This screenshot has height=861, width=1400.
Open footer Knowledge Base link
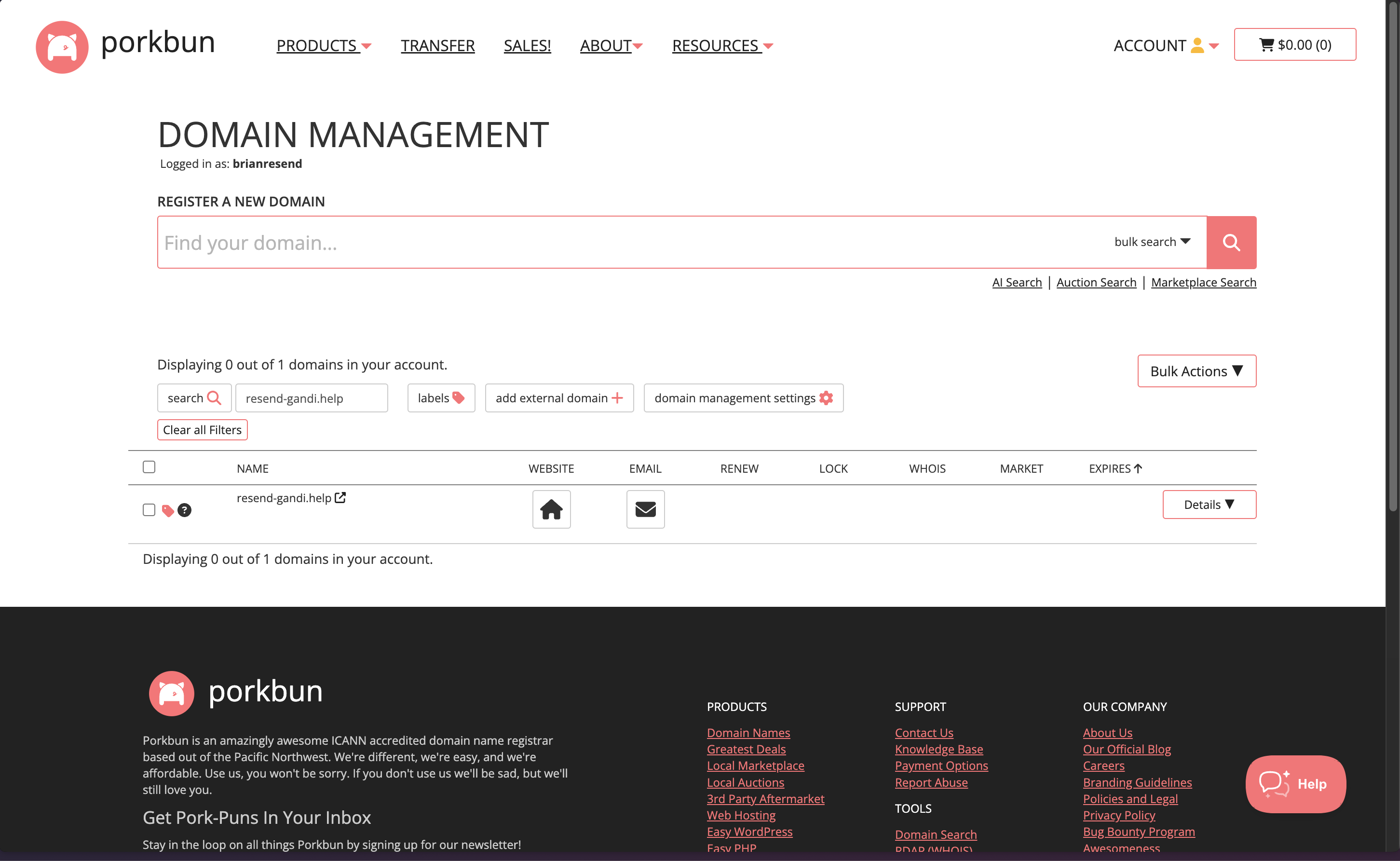coord(938,750)
